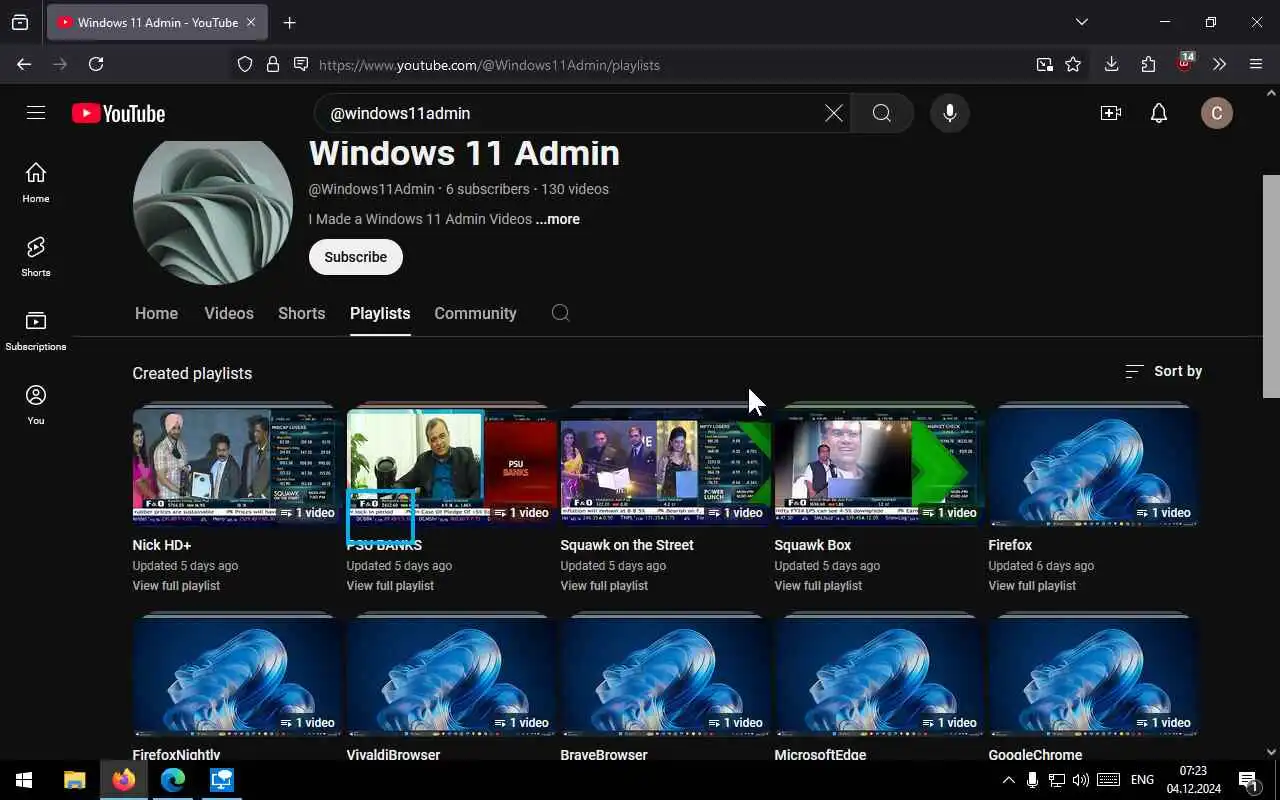Open the Nick HD+ playlist thumbnail
The width and height of the screenshot is (1280, 800).
(237, 463)
